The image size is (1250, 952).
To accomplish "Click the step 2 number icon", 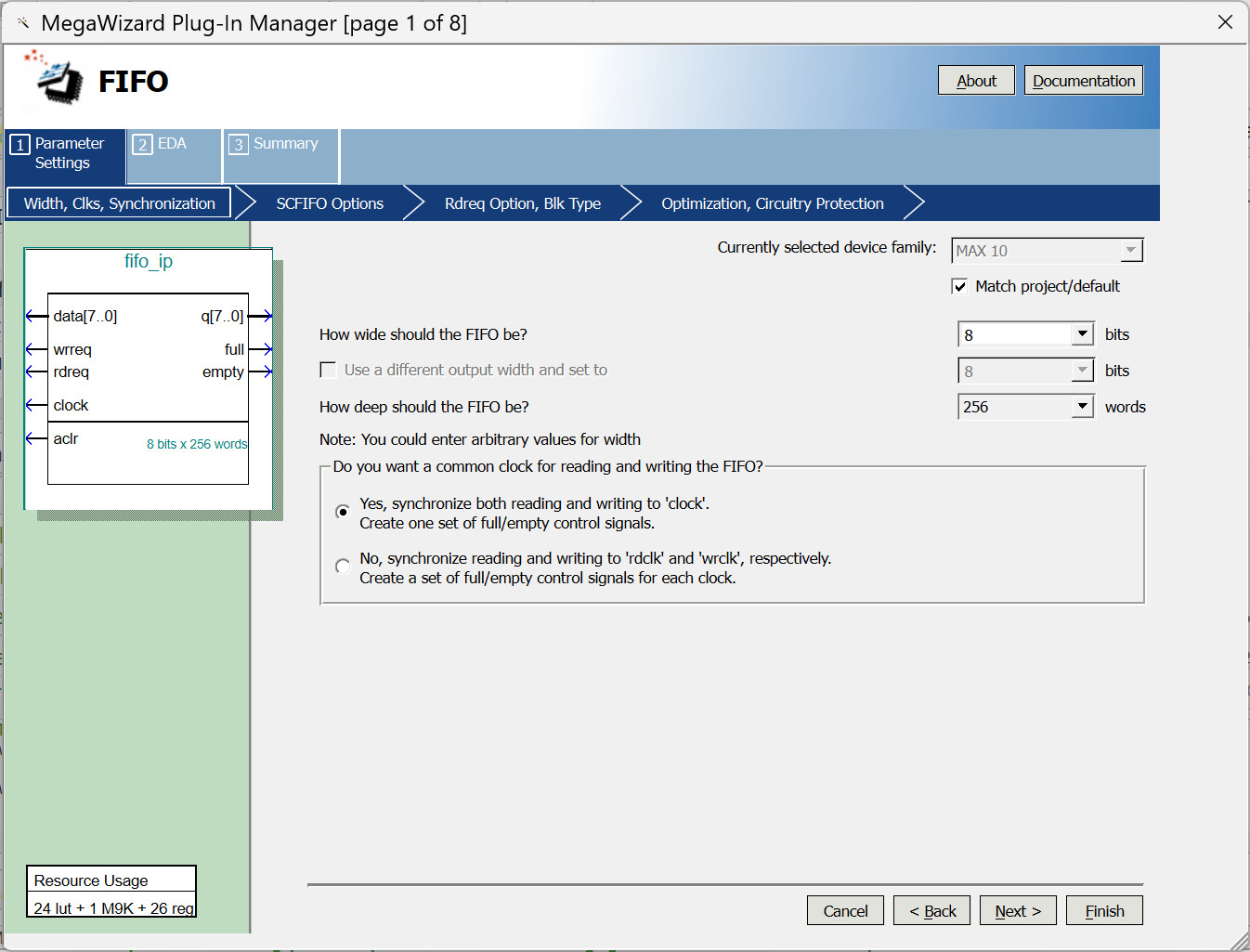I will click(x=142, y=145).
